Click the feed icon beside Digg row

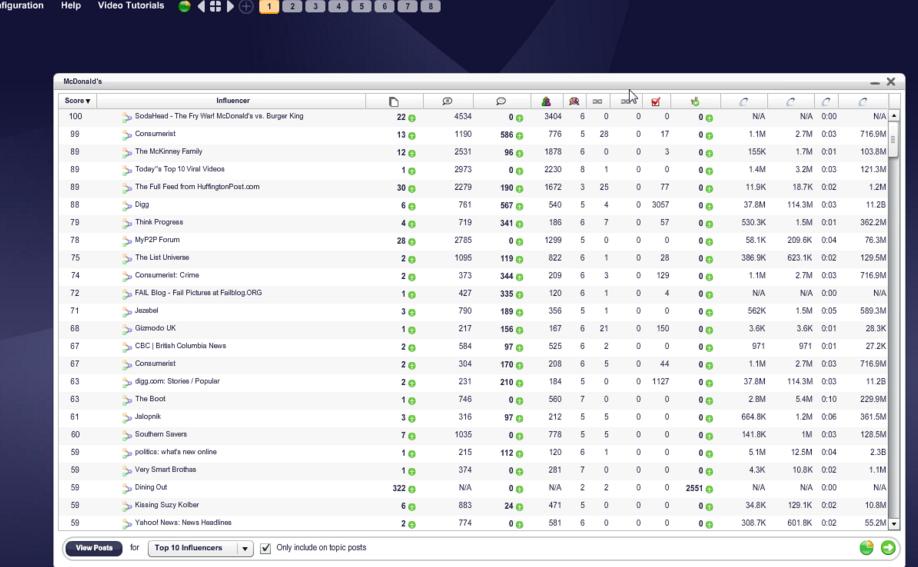pyautogui.click(x=126, y=206)
